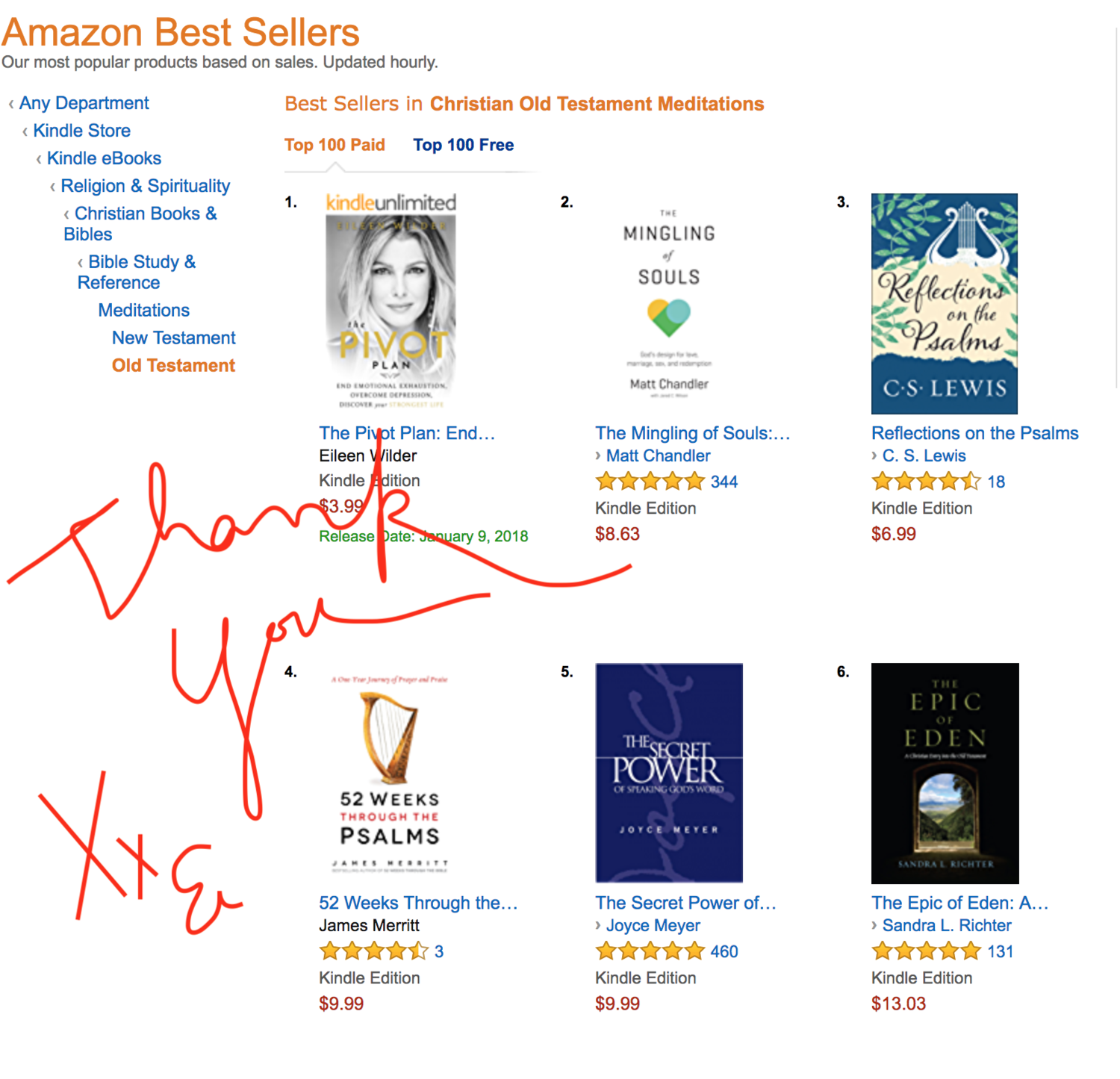Navigate up to Kindle Store category
Screen dimensions: 1120x1079
pyautogui.click(x=81, y=131)
